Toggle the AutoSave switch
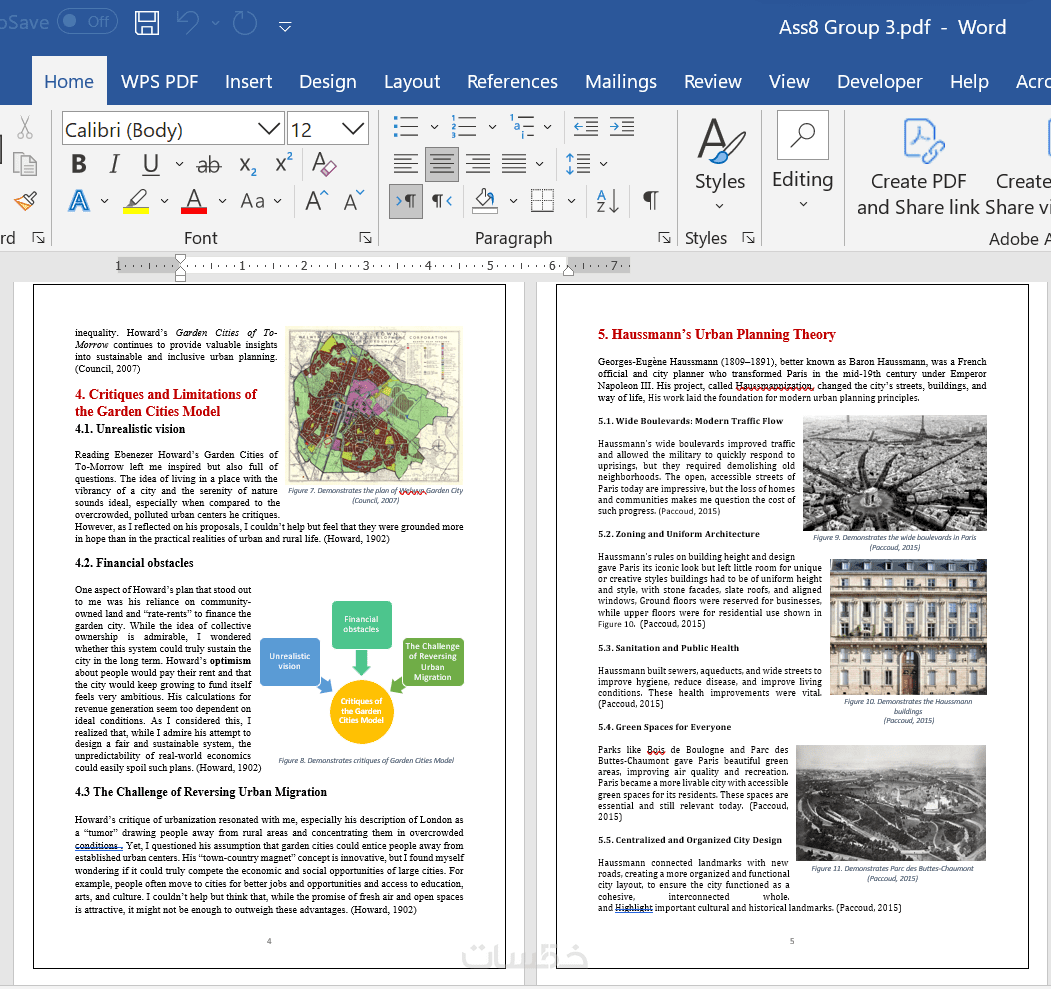Screen dimensions: 1051x989 pos(87,22)
